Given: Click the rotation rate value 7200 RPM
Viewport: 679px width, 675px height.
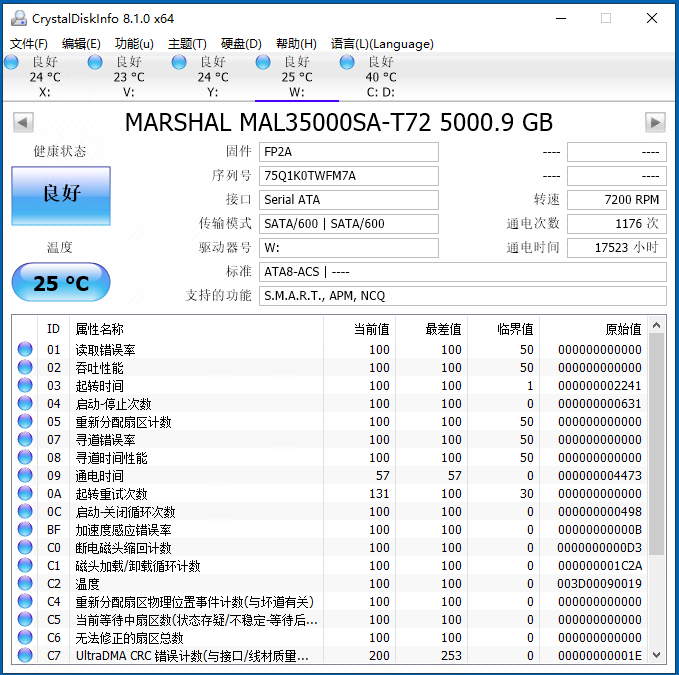Looking at the screenshot, I should click(x=617, y=200).
